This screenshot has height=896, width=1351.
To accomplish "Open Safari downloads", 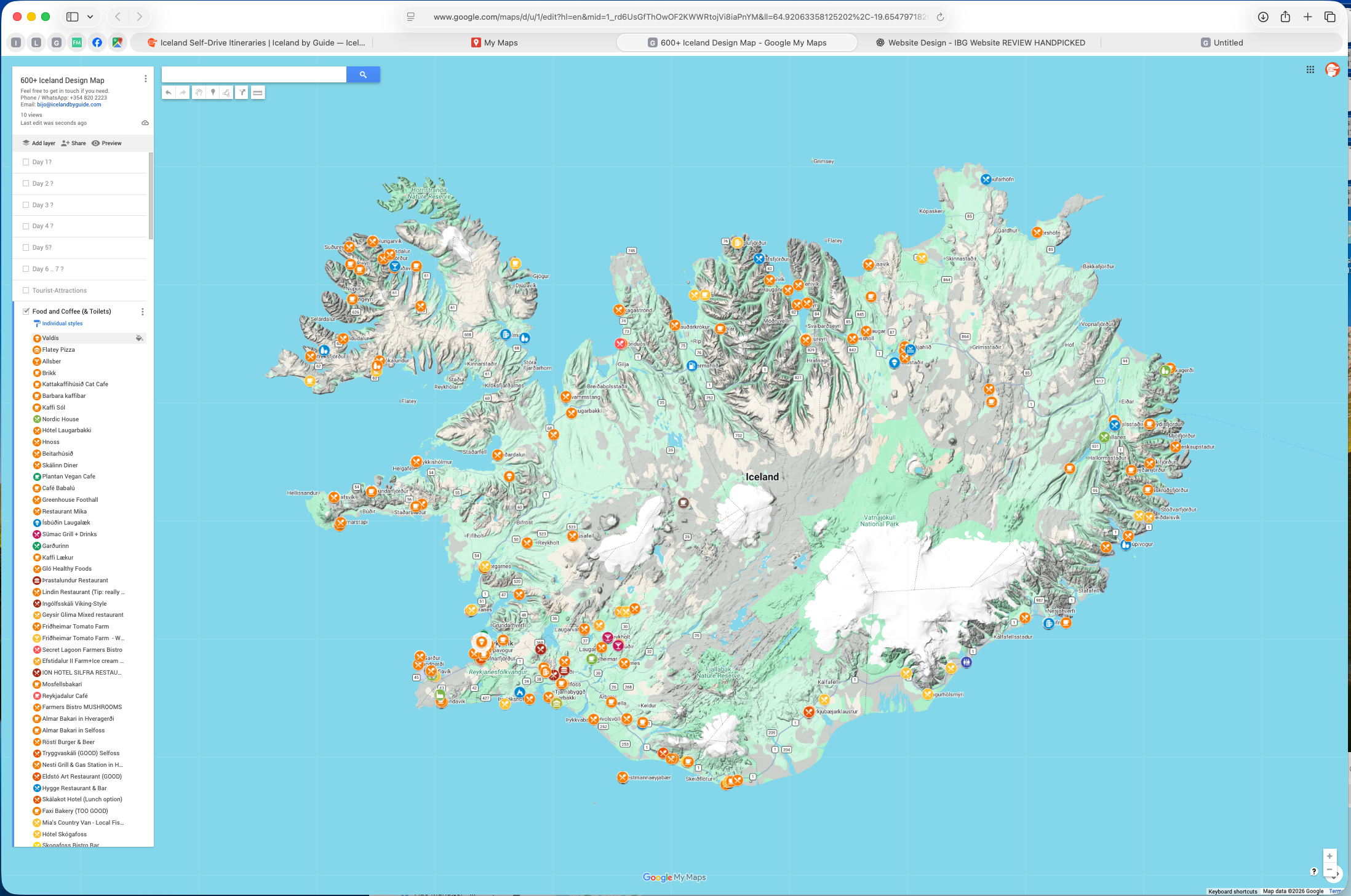I will tap(1263, 17).
